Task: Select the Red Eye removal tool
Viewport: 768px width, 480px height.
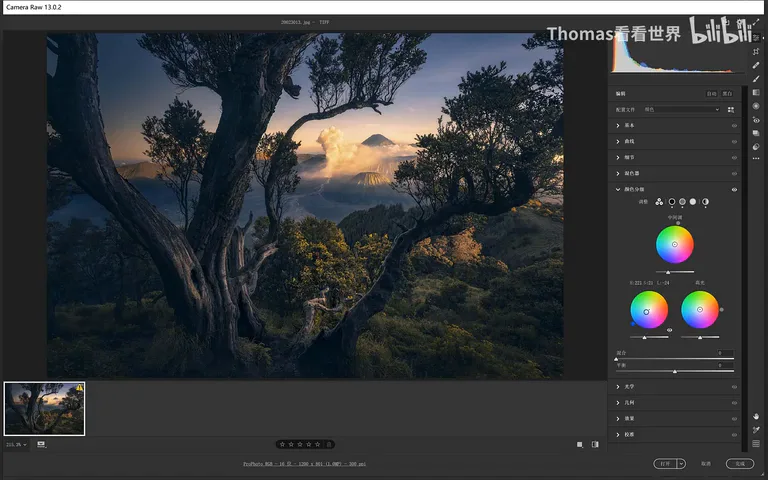Action: (x=756, y=120)
